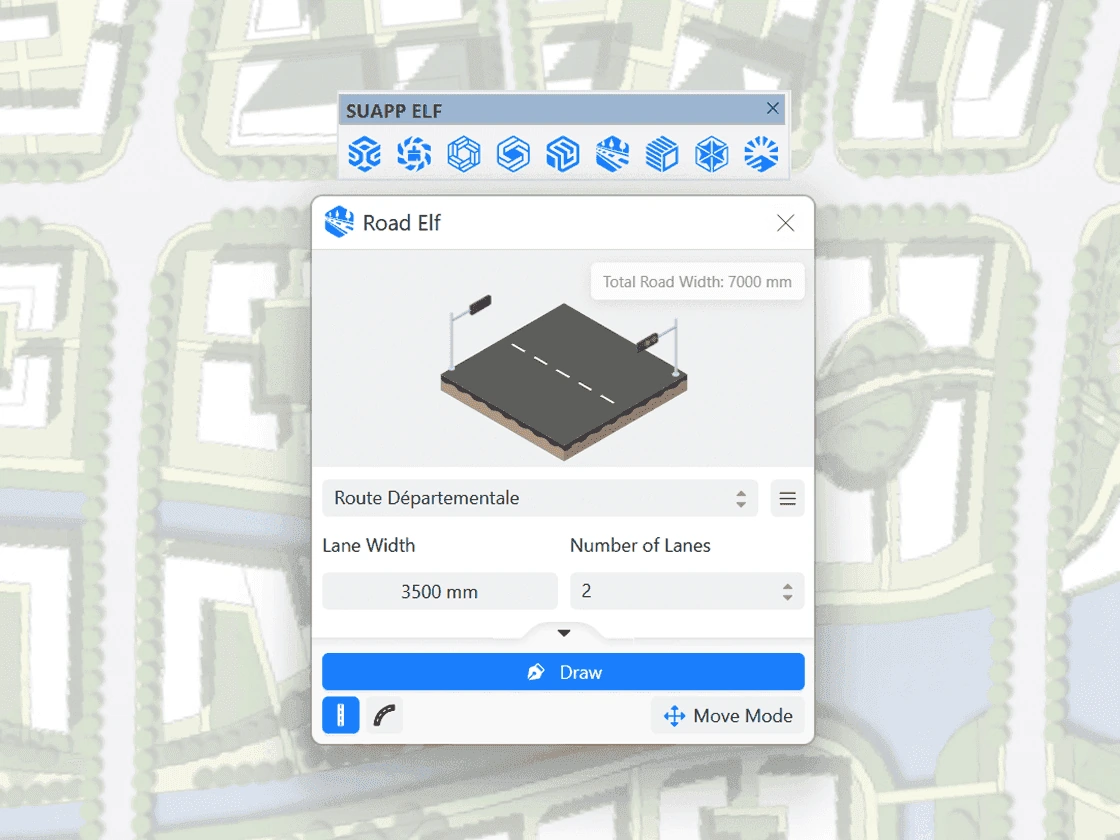Open the Route Départementale road type dropdown
This screenshot has width=1120, height=840.
(x=540, y=498)
